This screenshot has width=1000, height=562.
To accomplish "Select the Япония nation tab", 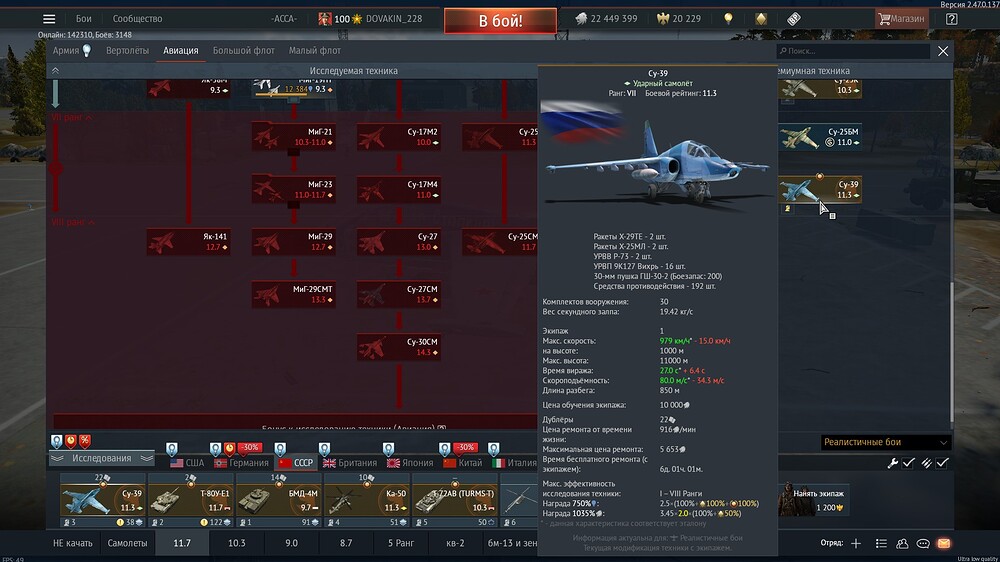I will 410,463.
